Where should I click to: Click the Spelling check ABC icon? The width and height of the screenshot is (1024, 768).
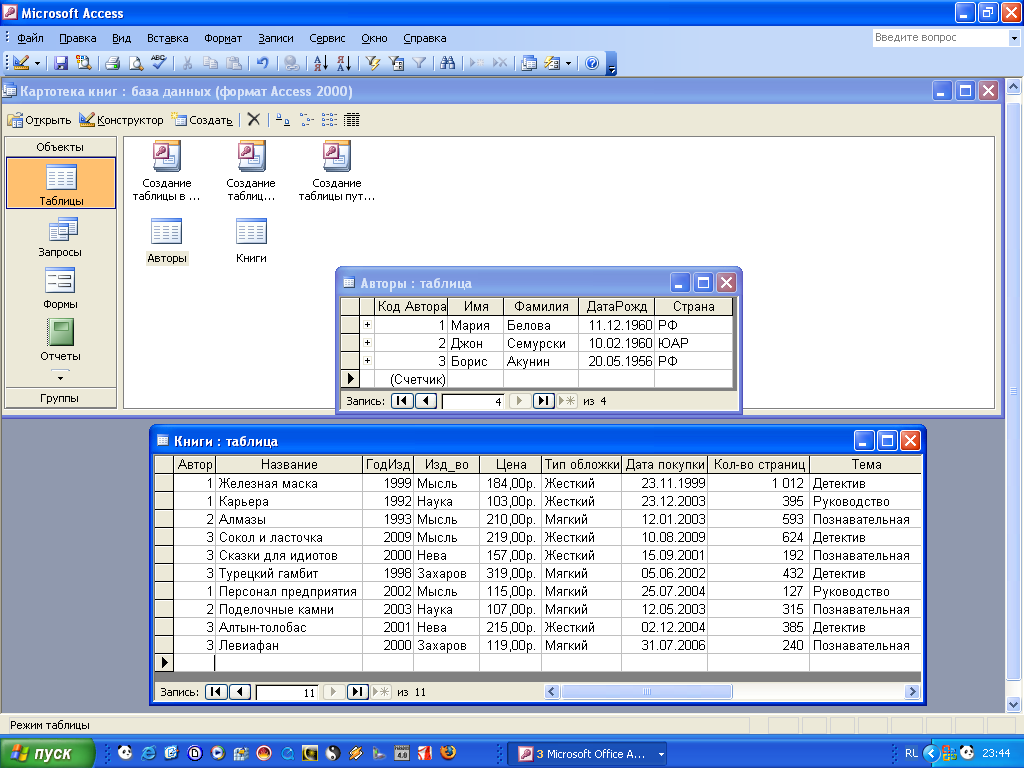click(x=159, y=63)
